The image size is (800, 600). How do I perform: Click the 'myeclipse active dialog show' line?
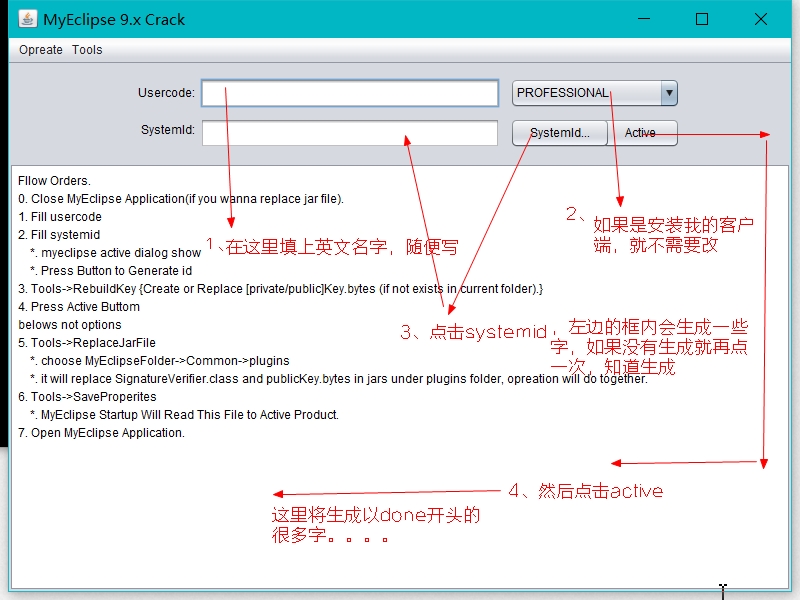pos(115,253)
